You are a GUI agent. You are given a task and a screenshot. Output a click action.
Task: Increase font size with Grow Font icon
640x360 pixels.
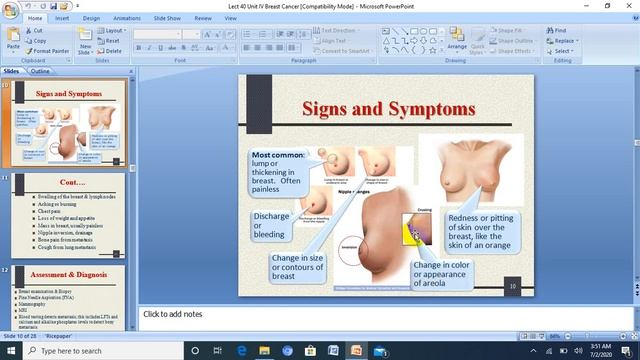[x=207, y=34]
